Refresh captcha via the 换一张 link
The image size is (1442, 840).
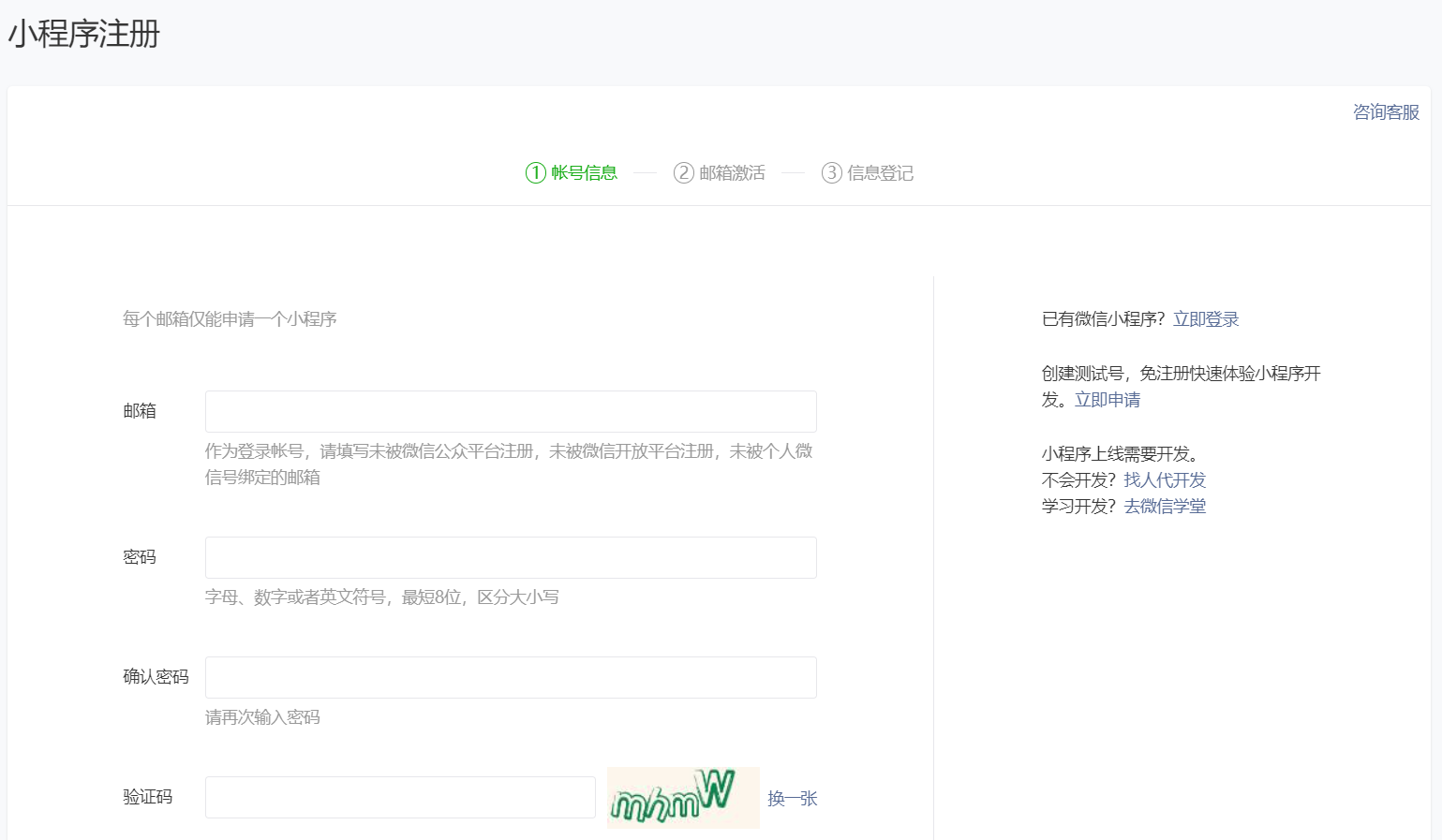coord(792,799)
